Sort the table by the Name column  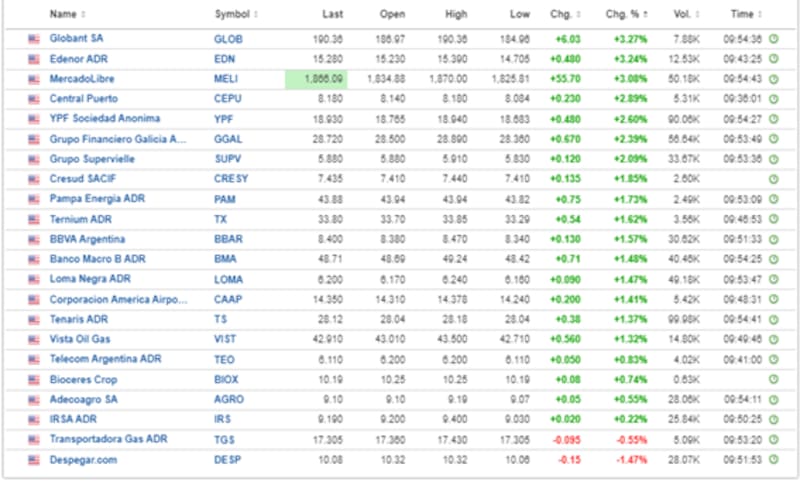point(66,15)
